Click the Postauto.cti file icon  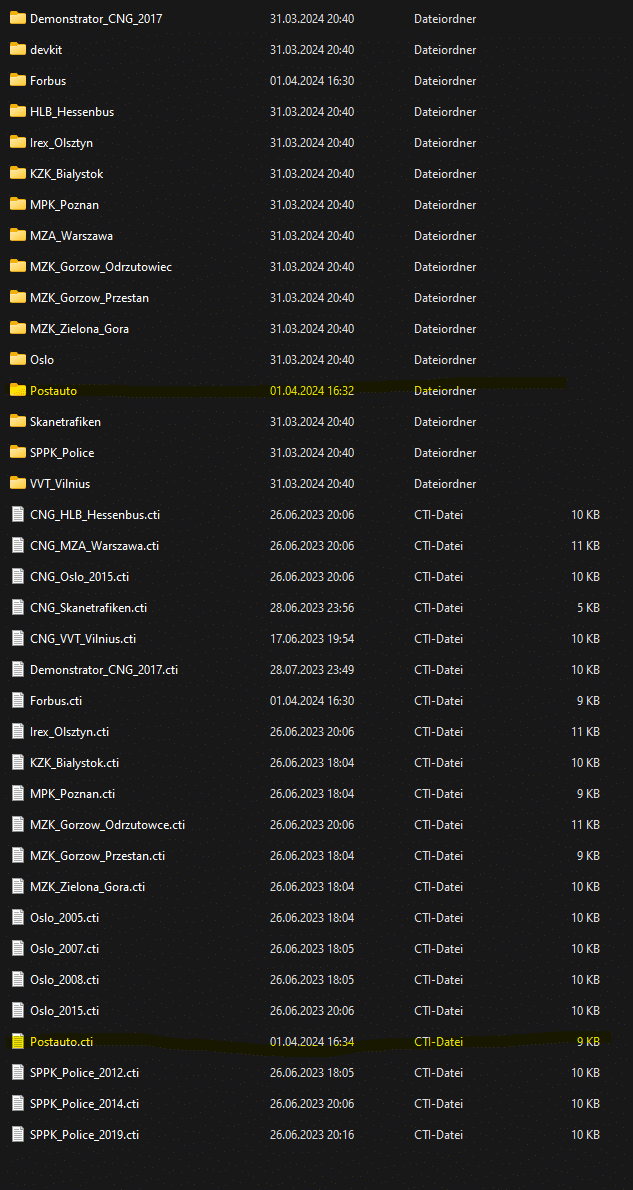(17, 1041)
